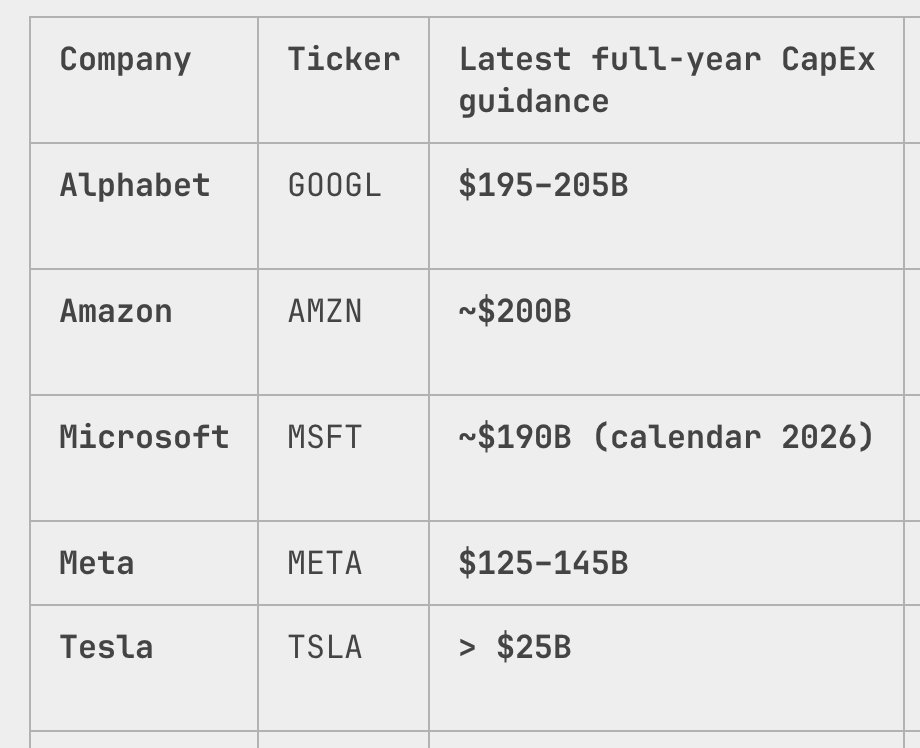Click the word guidance in header
Image resolution: width=920 pixels, height=748 pixels.
pos(534,102)
